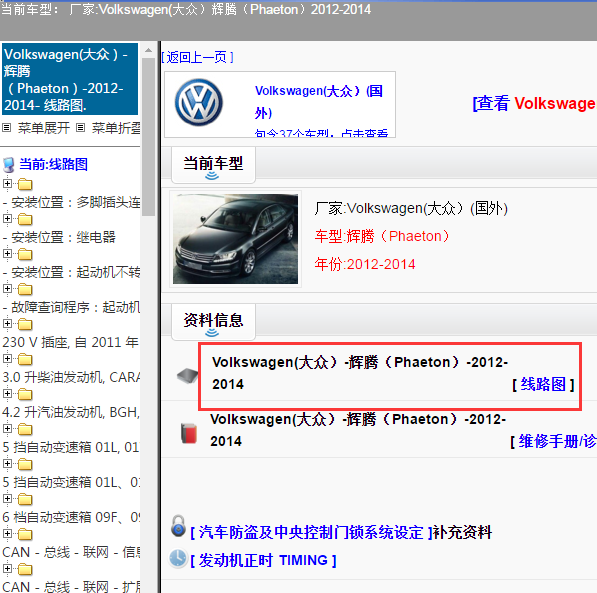
Task: Click the first Volkswagen 辉腾 2012-2014 title
Action: (360, 373)
